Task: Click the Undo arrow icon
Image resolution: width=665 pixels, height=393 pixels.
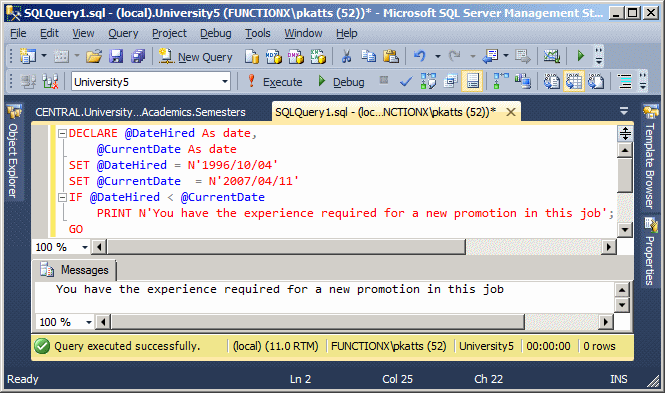Action: tap(419, 56)
